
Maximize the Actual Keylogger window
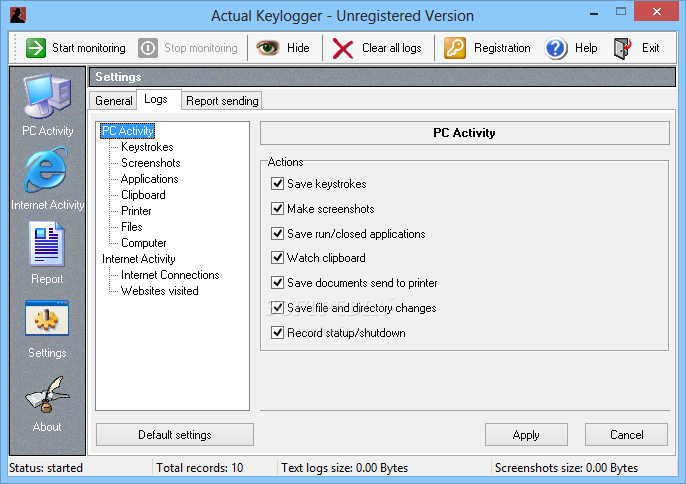point(621,12)
